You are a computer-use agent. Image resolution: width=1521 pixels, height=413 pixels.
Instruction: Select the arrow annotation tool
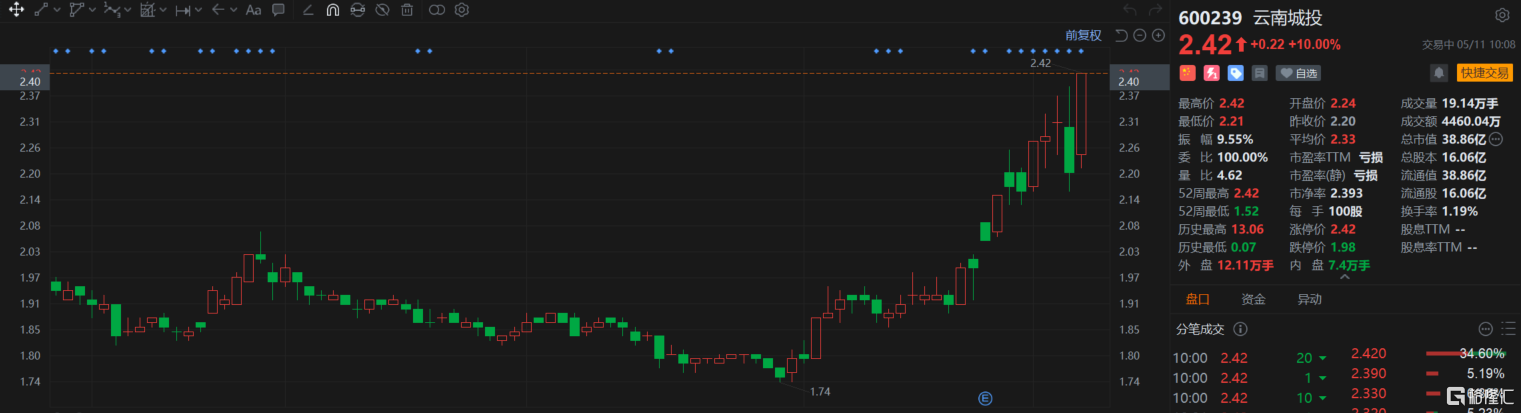tap(219, 10)
